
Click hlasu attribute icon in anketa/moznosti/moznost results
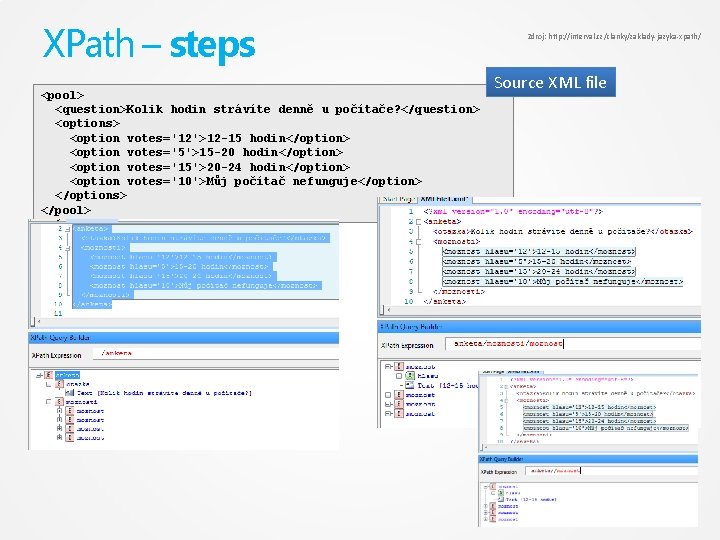pos(410,376)
